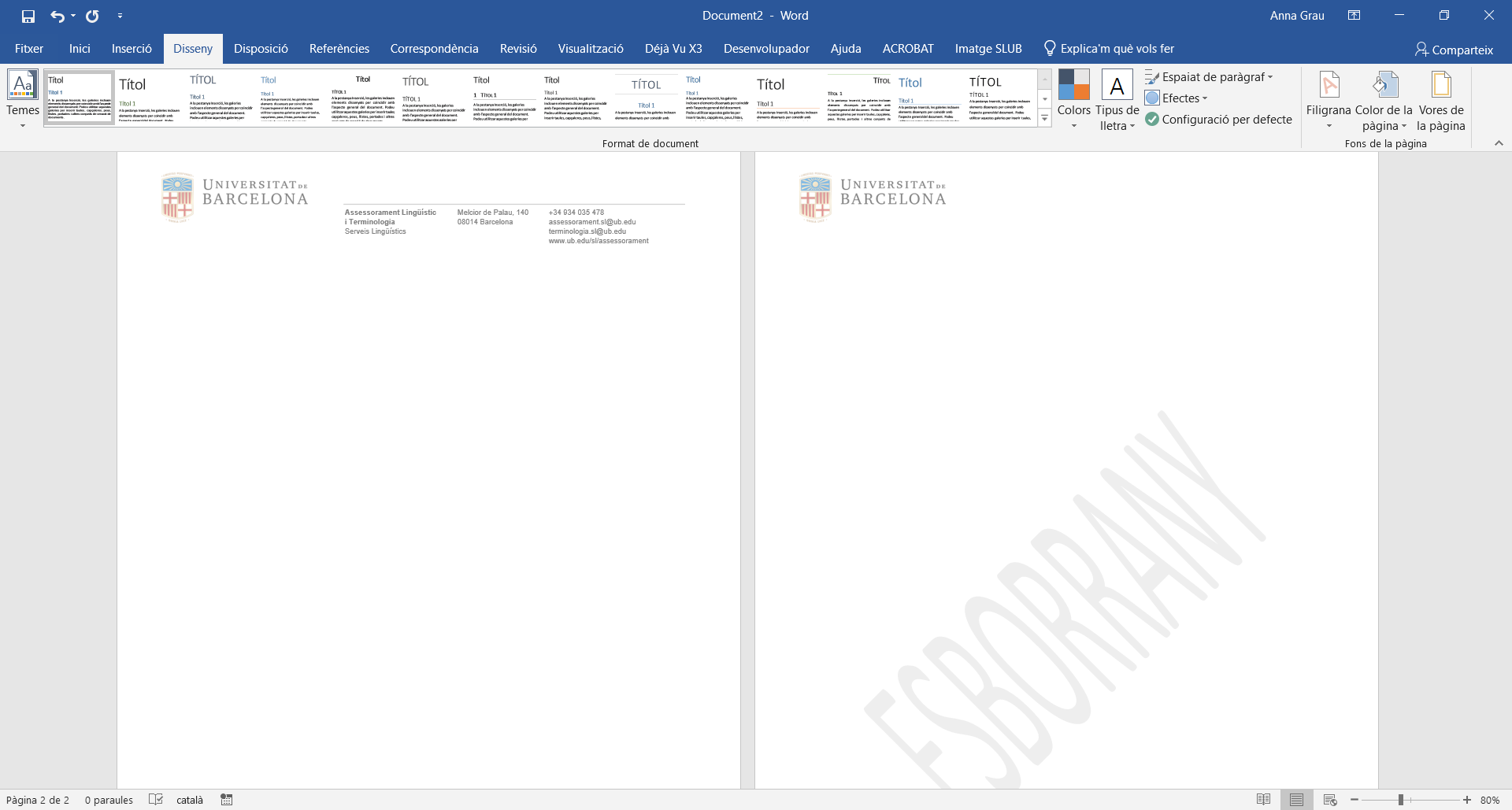Open the Referències ribbon tab
Image resolution: width=1512 pixels, height=810 pixels.
click(339, 49)
